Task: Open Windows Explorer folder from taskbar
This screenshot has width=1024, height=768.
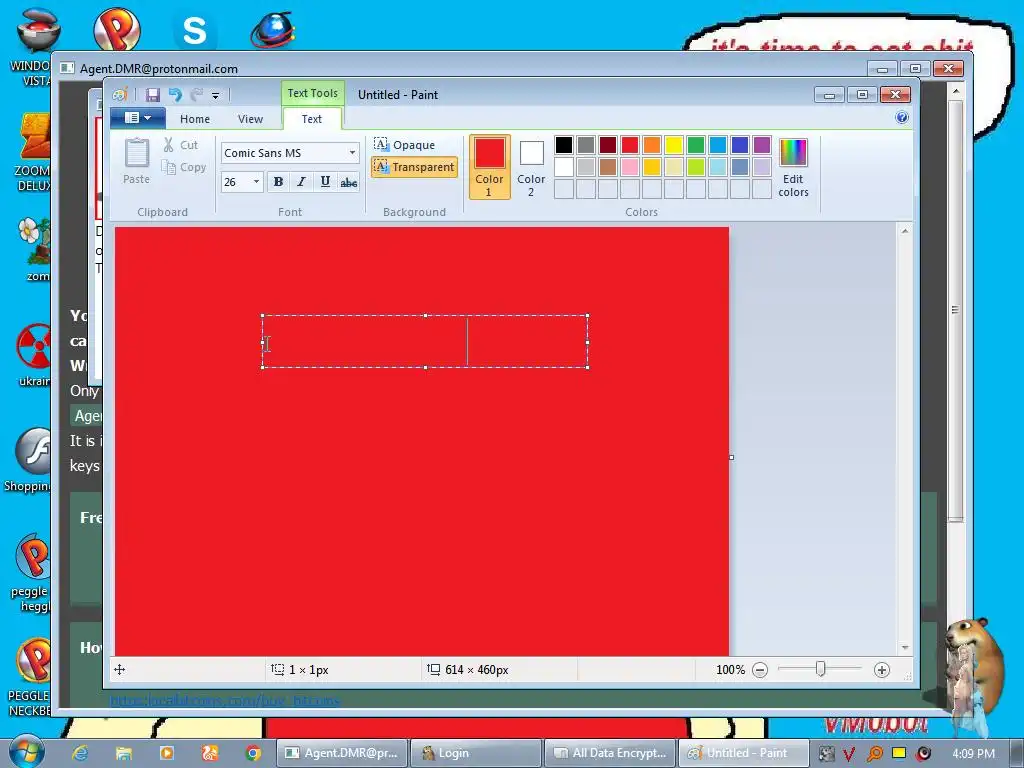Action: (x=123, y=753)
